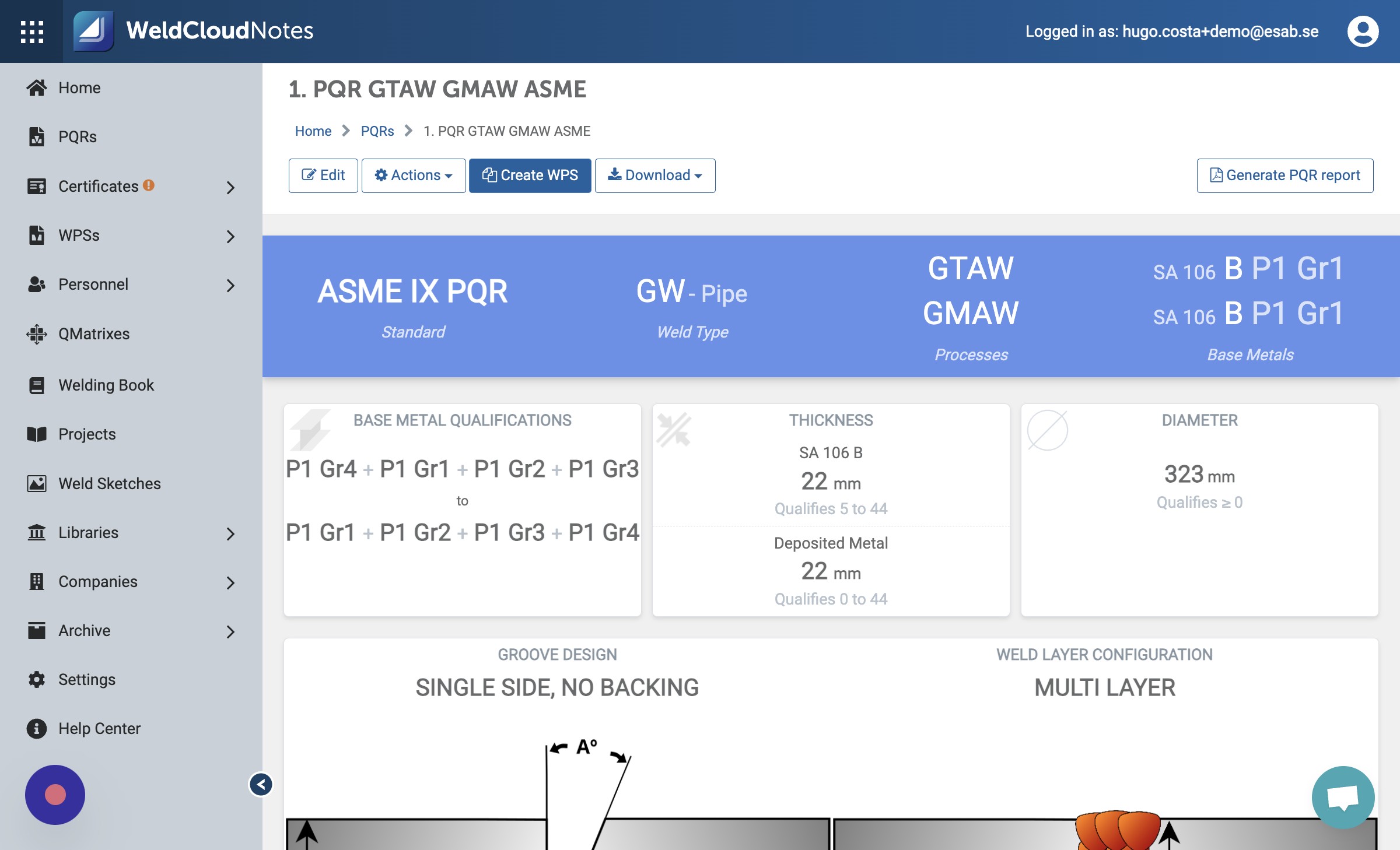1400x850 pixels.
Task: Expand the Libraries submenu chevron
Action: click(x=230, y=534)
